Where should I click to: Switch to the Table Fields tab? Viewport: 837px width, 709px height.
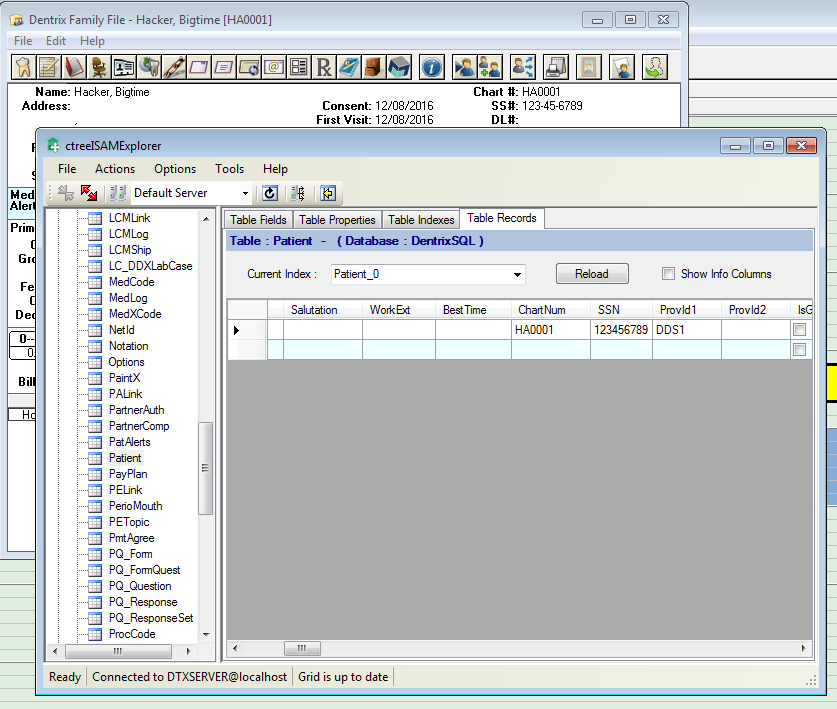[x=258, y=220]
